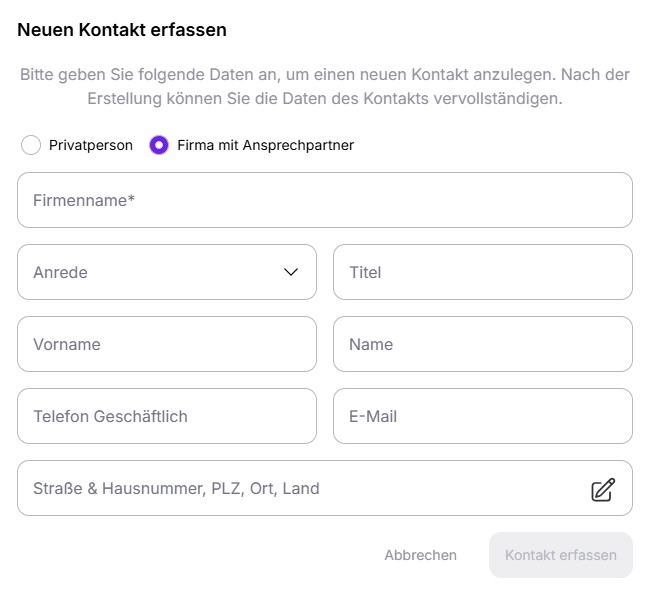The image size is (645, 594).
Task: Choose the Privatperson text label
Action: click(91, 145)
